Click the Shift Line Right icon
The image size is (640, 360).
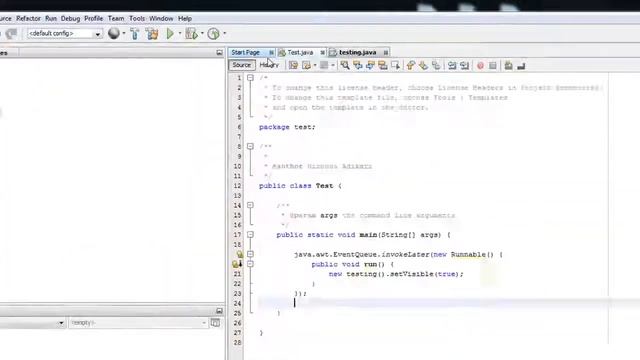[464, 65]
